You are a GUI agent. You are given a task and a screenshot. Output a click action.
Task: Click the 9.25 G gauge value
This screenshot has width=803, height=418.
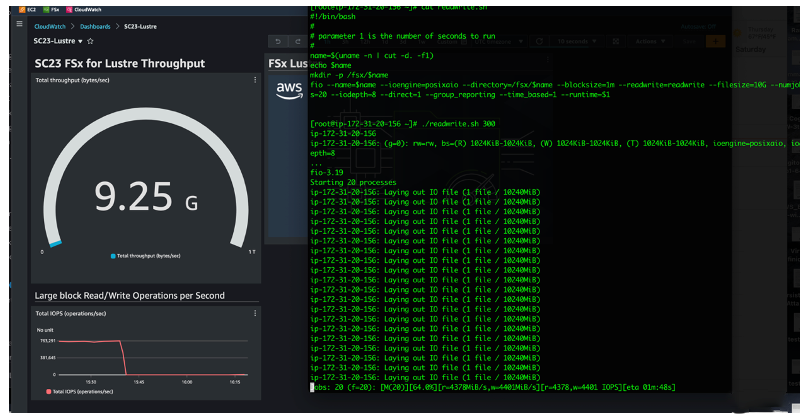[146, 197]
